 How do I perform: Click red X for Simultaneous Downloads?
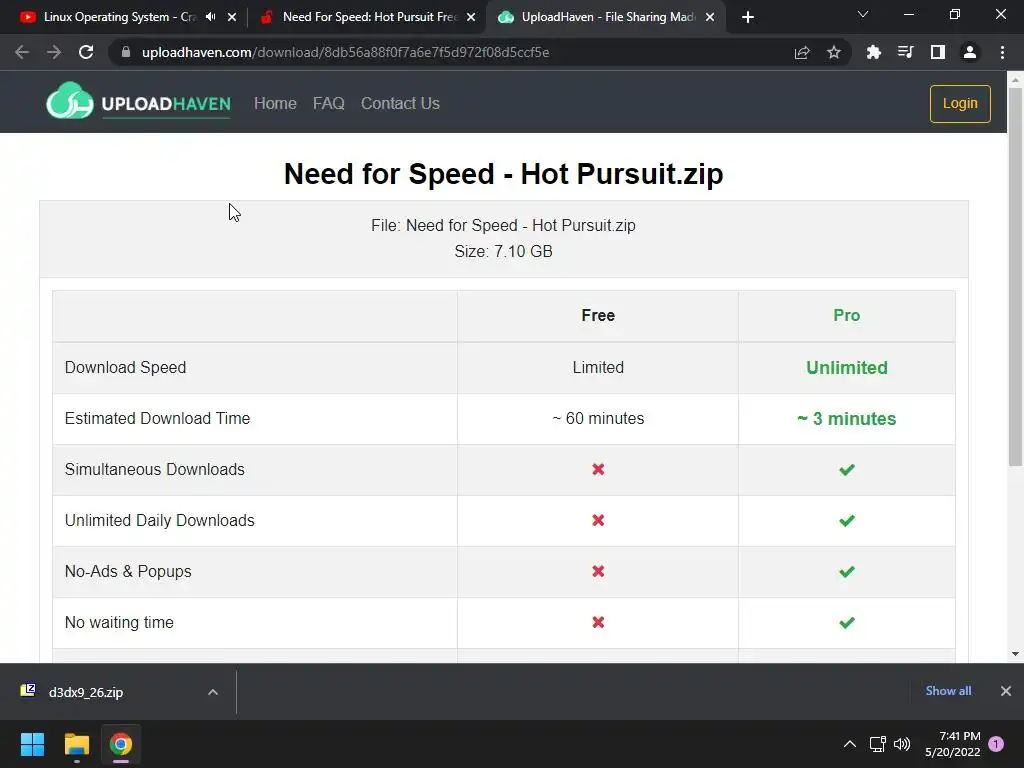click(598, 470)
